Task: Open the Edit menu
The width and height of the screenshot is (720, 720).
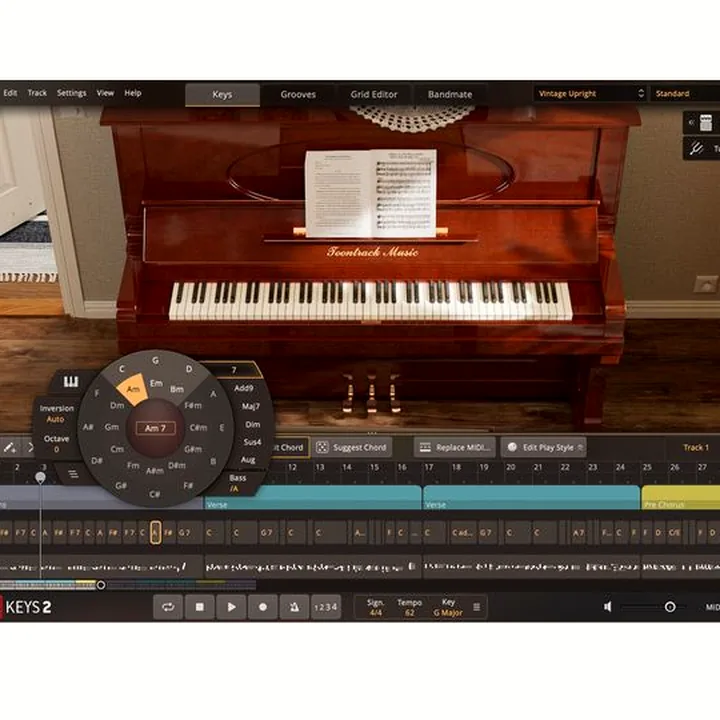Action: click(10, 93)
